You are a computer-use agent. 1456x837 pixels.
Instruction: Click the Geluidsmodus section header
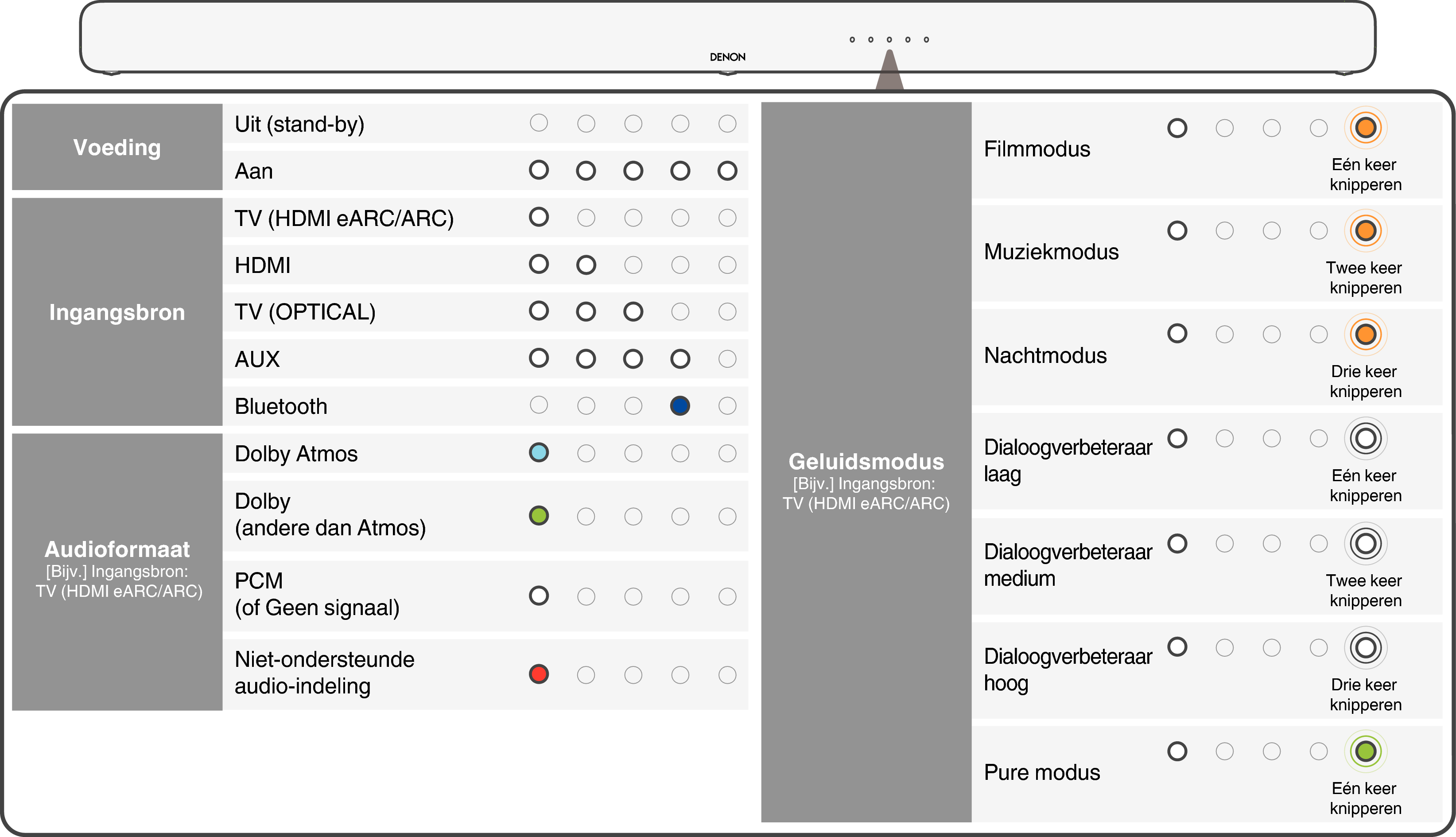tap(866, 462)
